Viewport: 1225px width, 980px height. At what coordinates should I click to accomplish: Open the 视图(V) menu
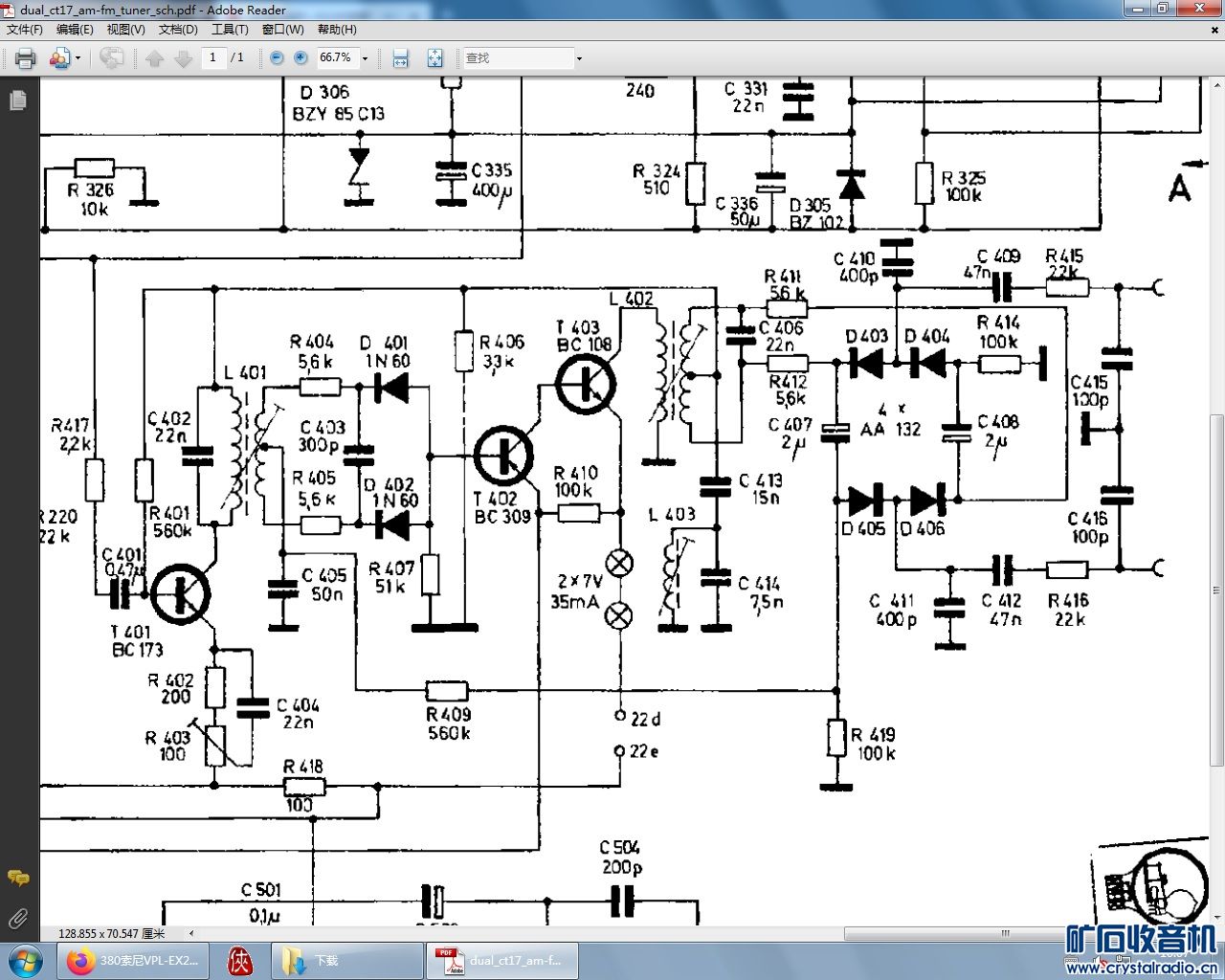(125, 30)
